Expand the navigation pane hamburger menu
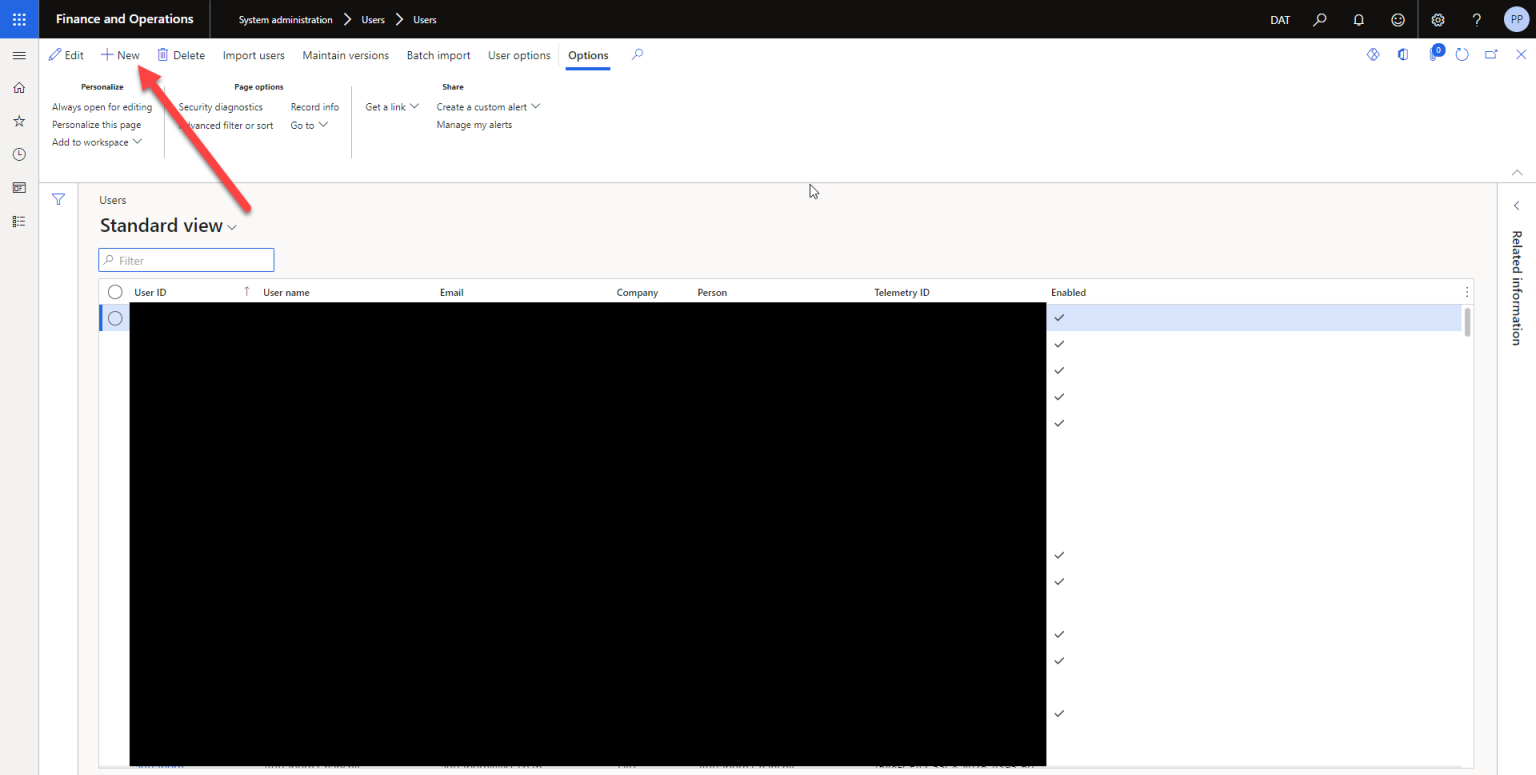Image resolution: width=1536 pixels, height=775 pixels. point(19,55)
